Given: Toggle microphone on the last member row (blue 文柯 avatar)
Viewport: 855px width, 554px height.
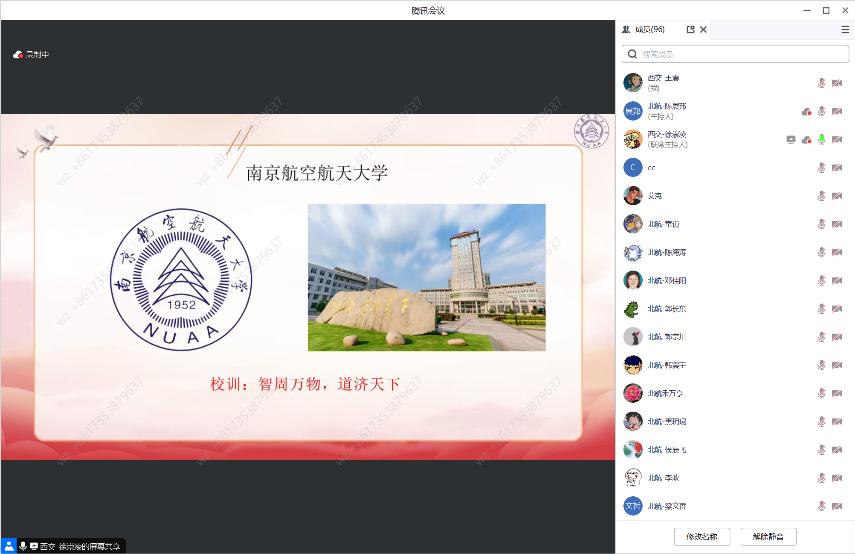Looking at the screenshot, I should point(821,506).
